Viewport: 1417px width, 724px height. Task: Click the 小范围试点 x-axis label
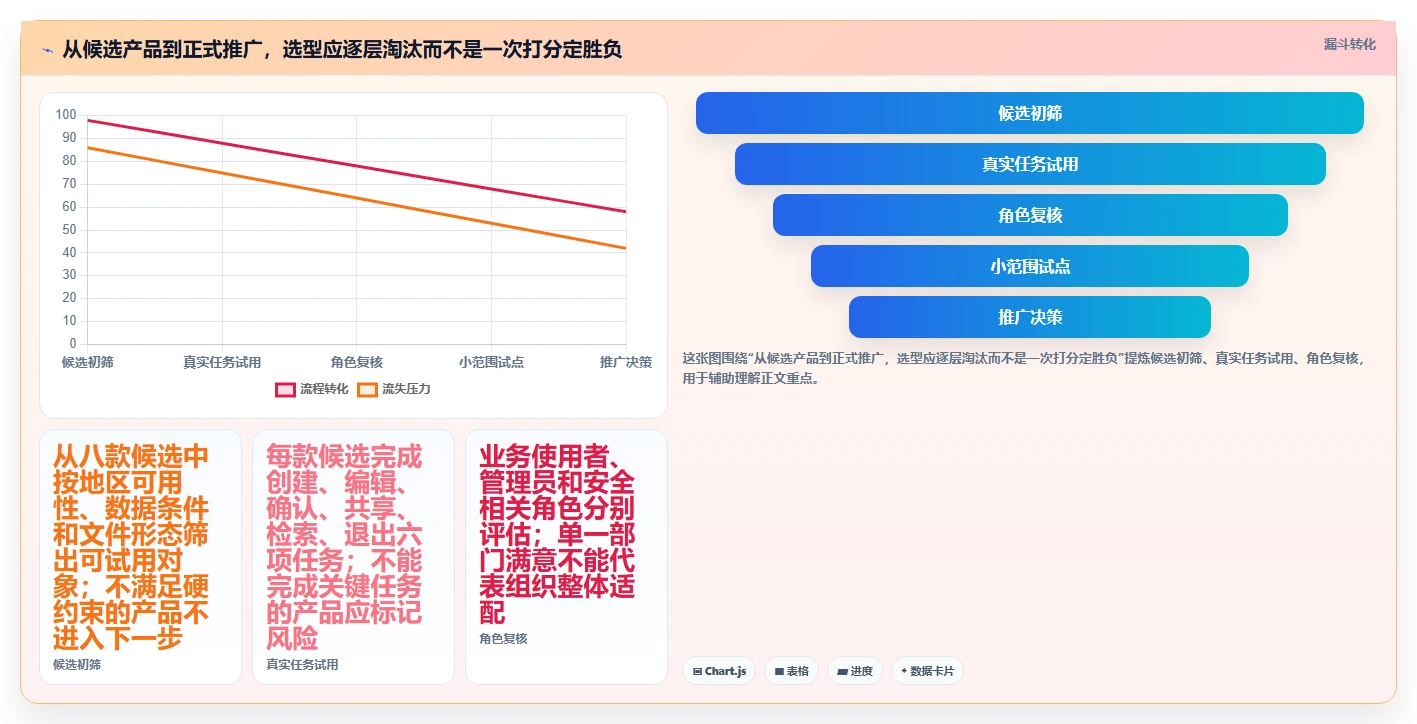point(492,362)
